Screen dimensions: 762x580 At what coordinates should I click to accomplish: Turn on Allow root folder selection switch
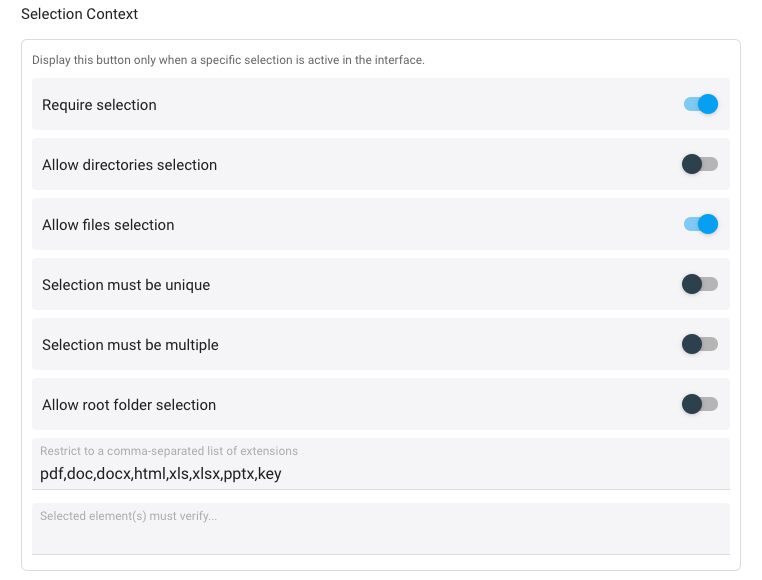pyautogui.click(x=700, y=404)
